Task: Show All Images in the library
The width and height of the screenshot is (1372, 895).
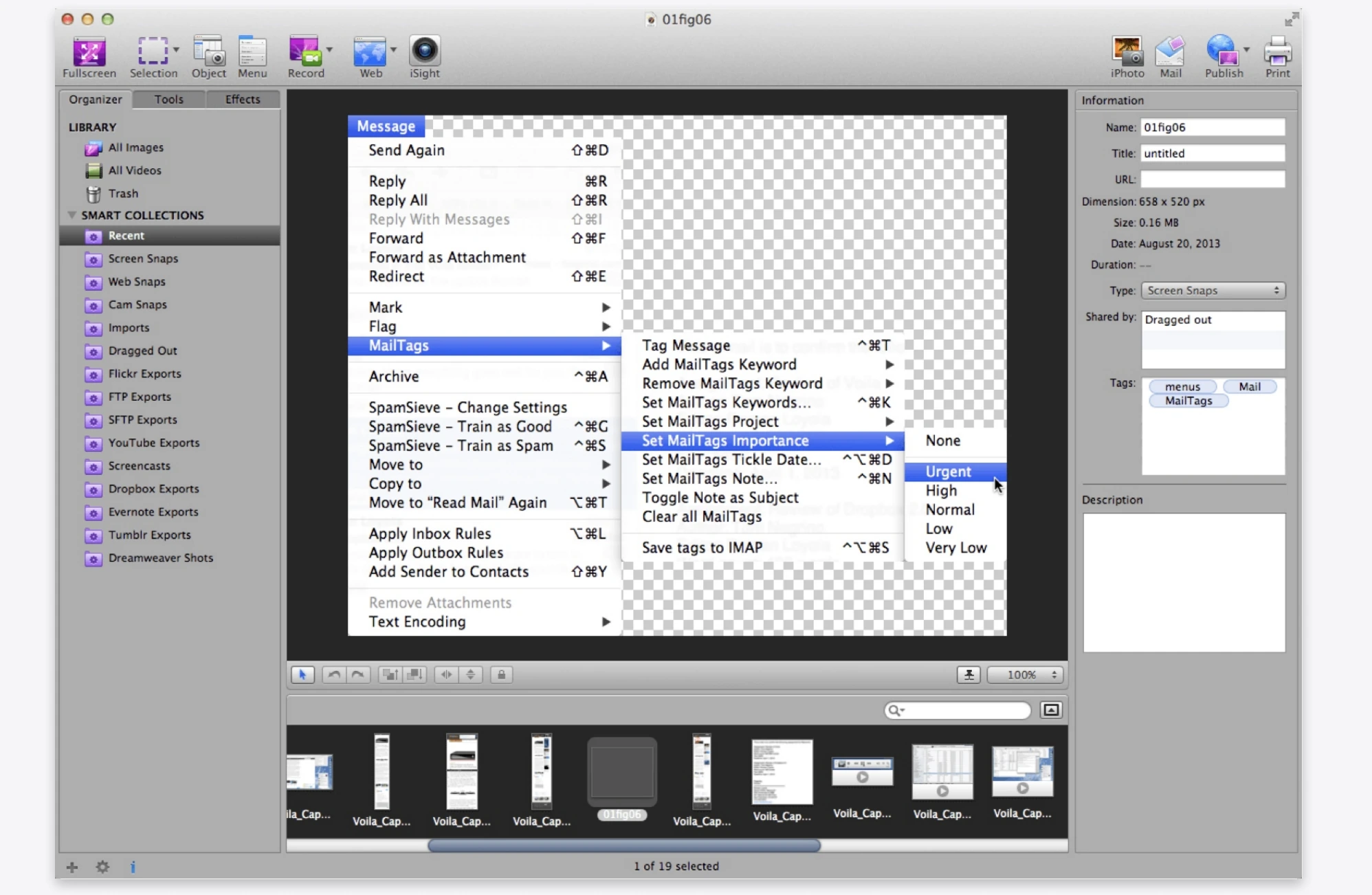Action: coord(135,148)
